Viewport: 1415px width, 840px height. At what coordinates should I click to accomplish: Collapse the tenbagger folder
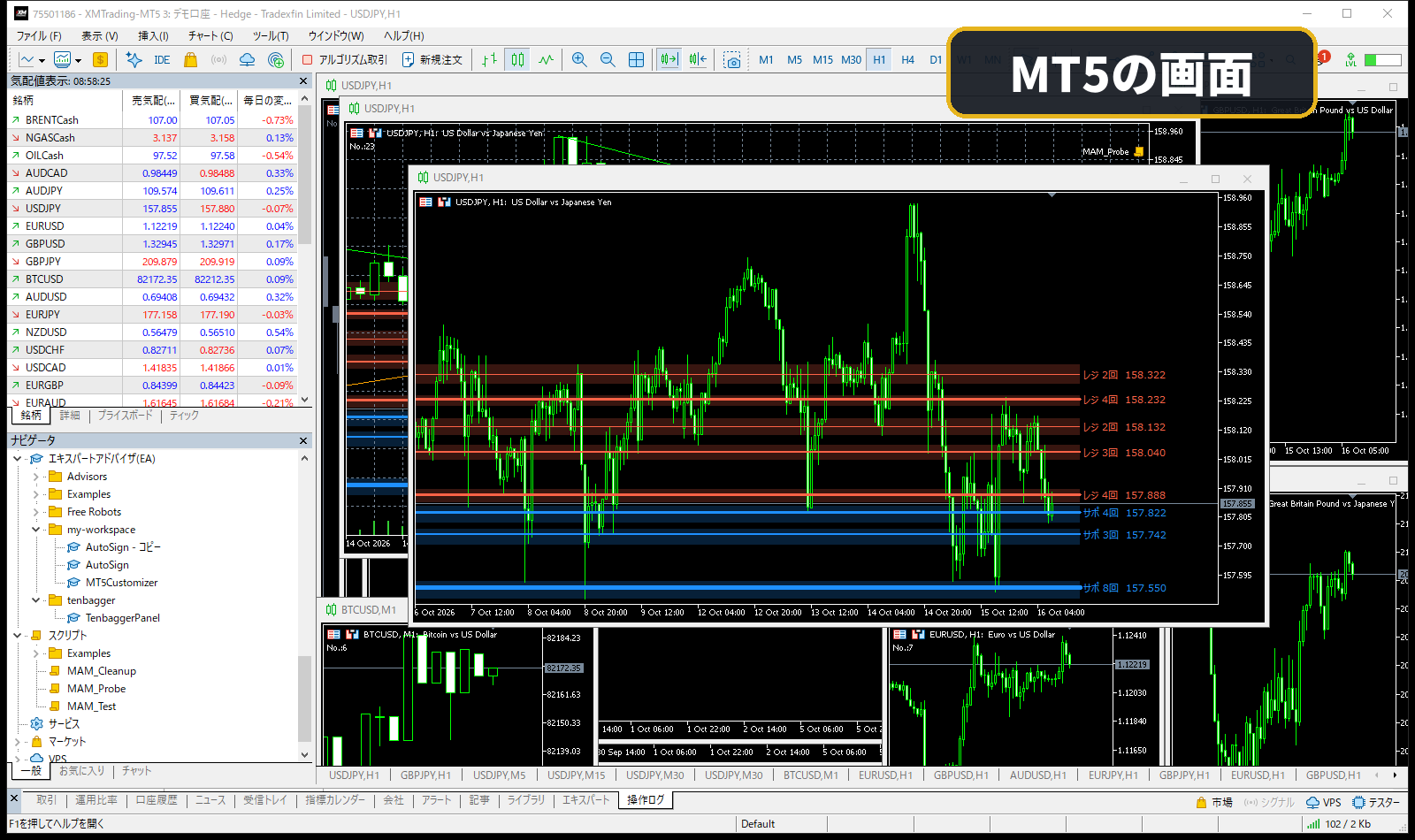(x=35, y=600)
